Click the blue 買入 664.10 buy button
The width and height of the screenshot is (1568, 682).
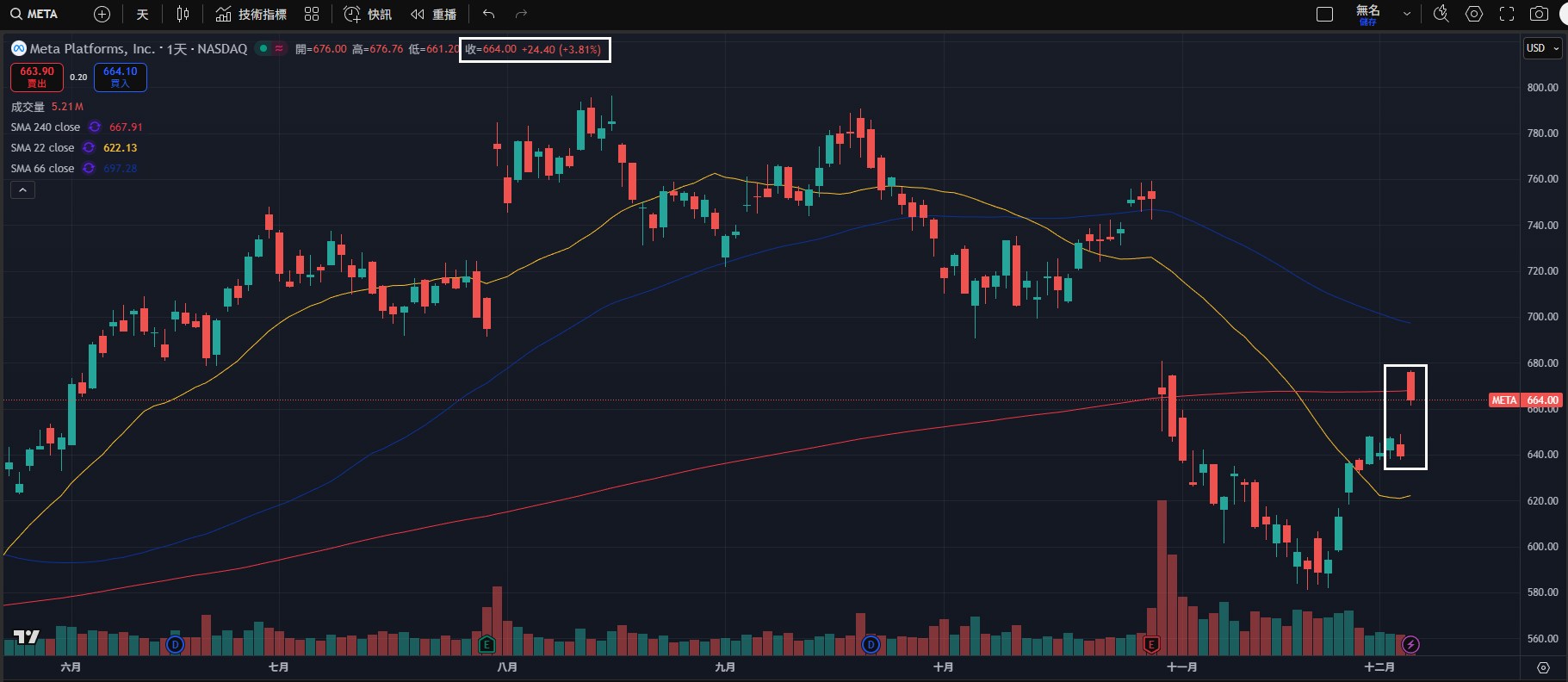point(120,77)
